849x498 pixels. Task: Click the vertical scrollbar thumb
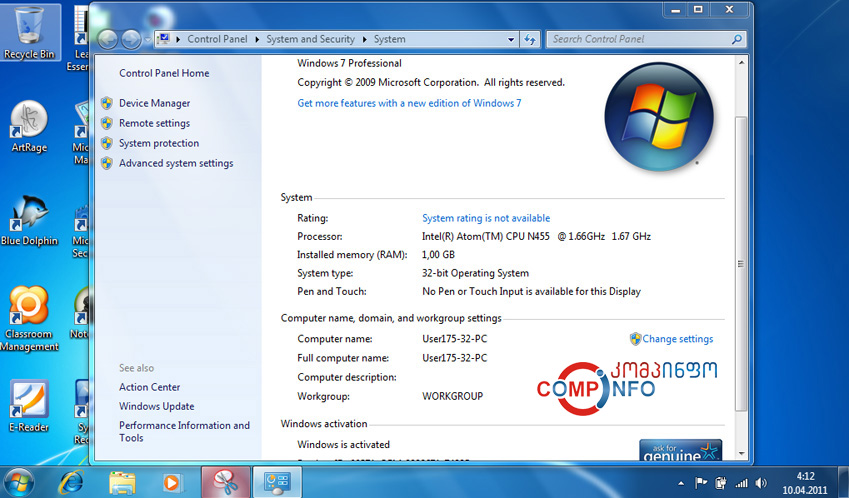[x=741, y=263]
